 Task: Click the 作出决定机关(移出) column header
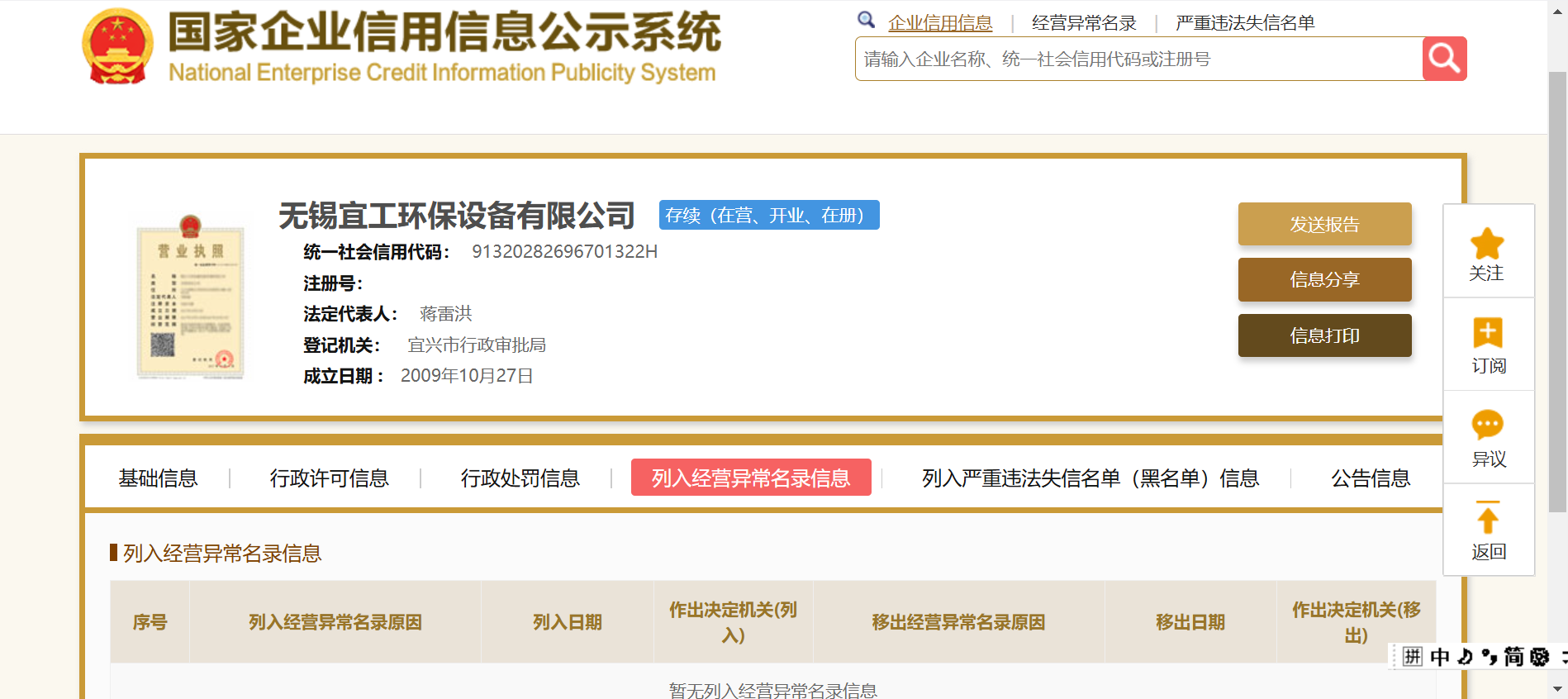(1357, 622)
